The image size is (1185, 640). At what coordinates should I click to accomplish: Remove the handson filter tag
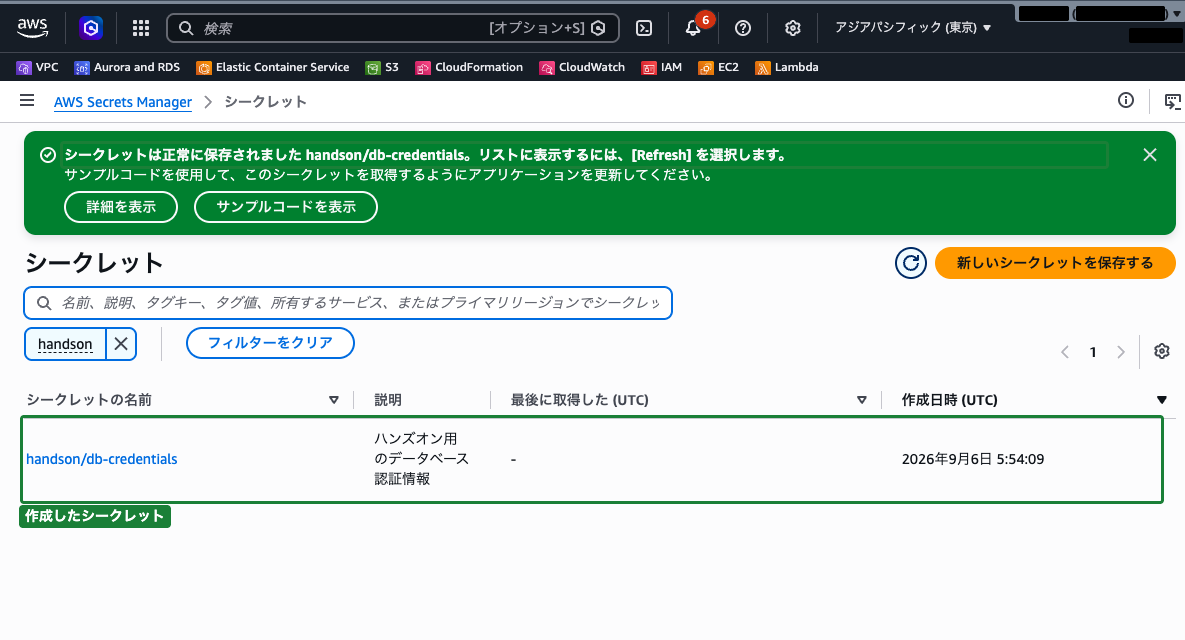(121, 345)
